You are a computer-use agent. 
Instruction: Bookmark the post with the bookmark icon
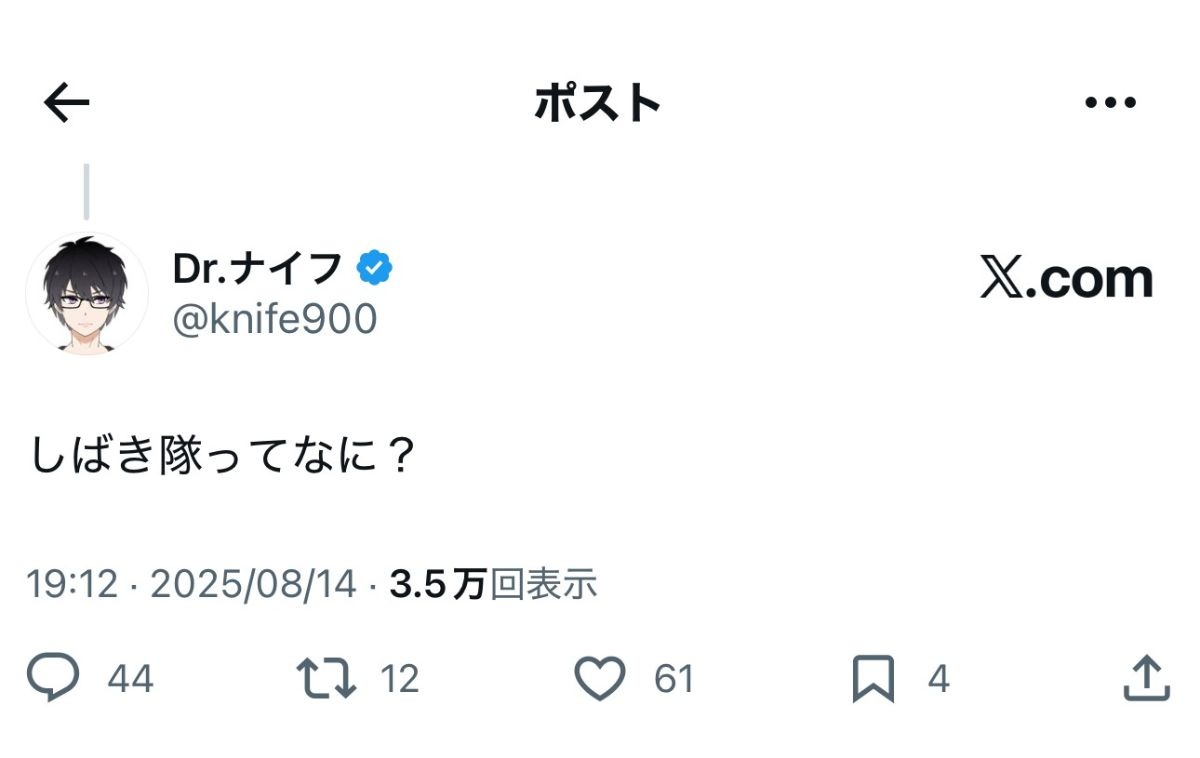[x=872, y=680]
